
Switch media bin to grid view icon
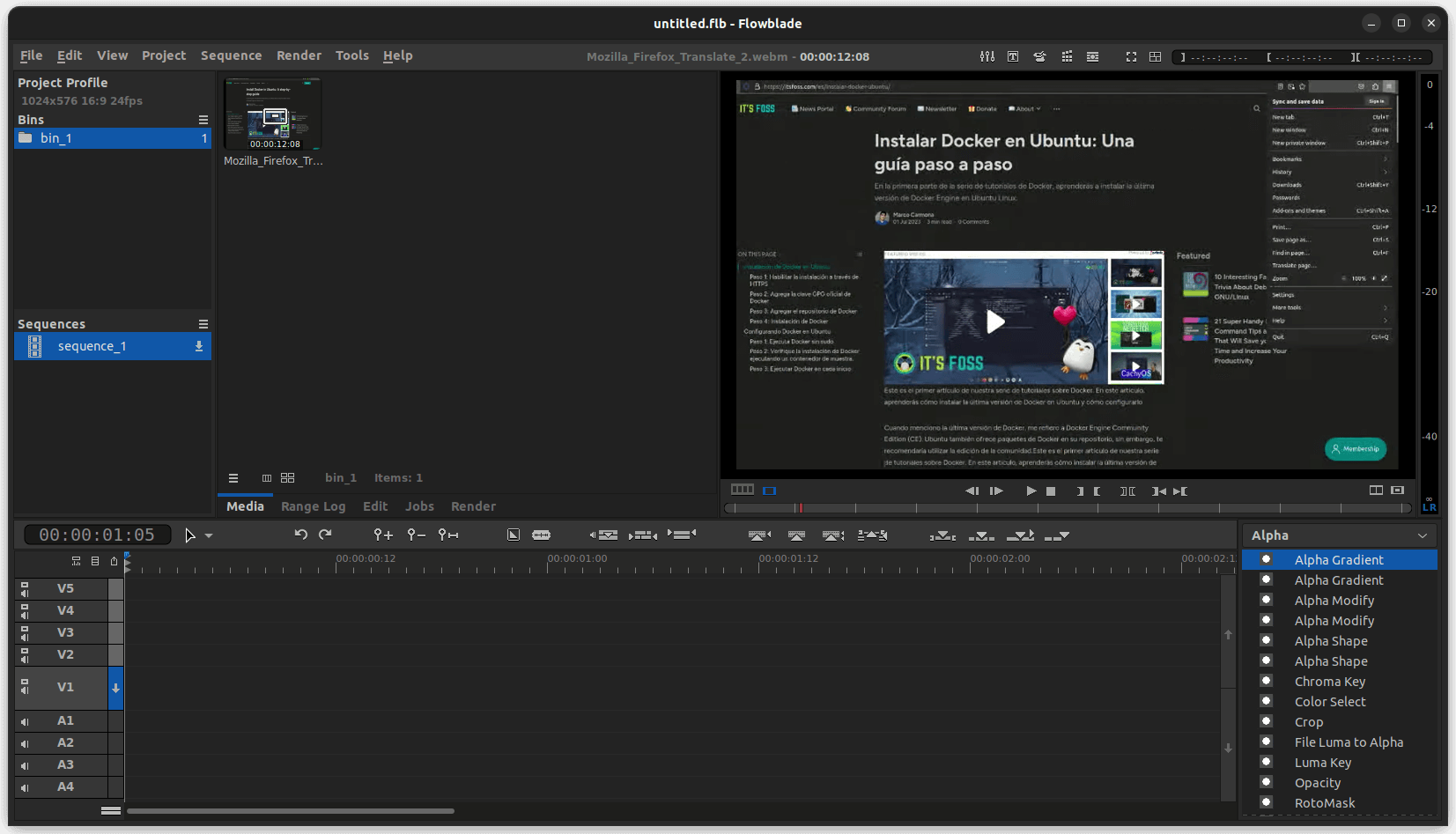tap(287, 477)
